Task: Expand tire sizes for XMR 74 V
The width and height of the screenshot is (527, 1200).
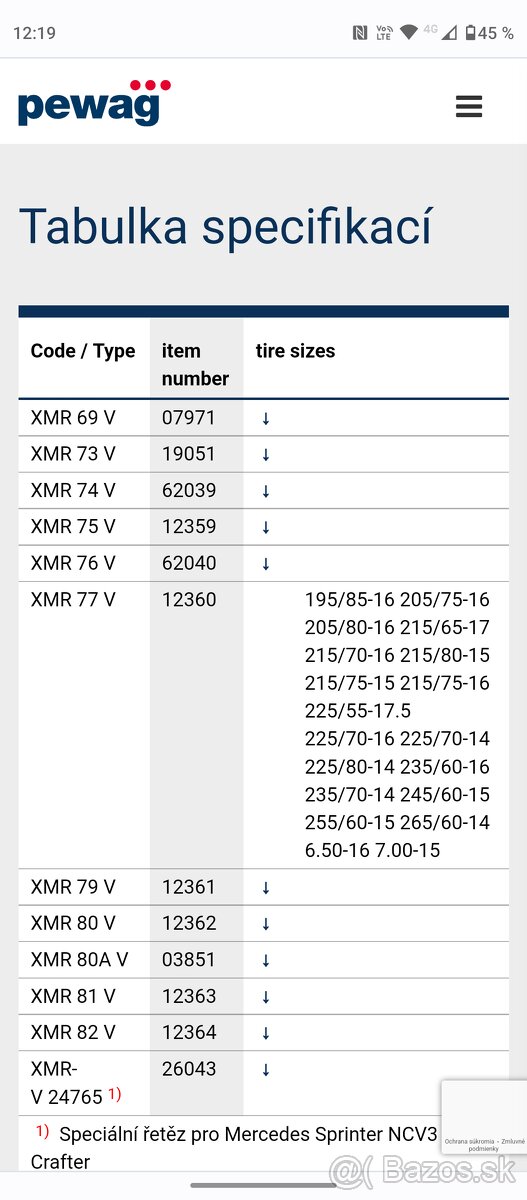Action: pos(266,491)
